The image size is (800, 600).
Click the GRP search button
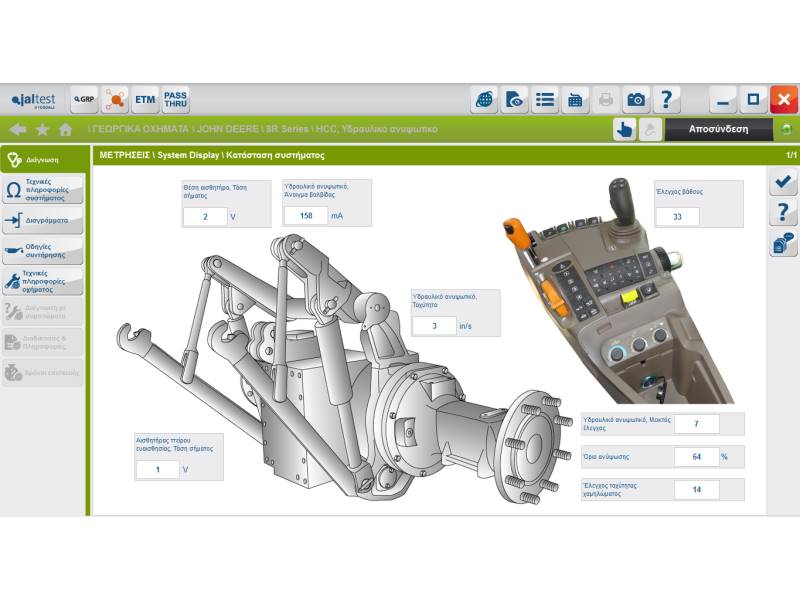[84, 100]
